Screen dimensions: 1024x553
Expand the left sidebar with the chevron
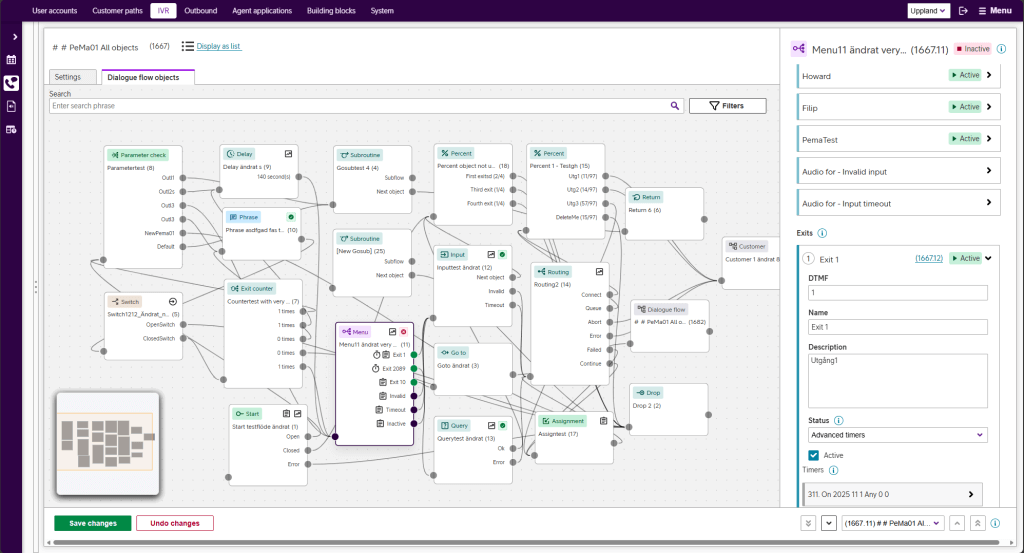tap(15, 37)
